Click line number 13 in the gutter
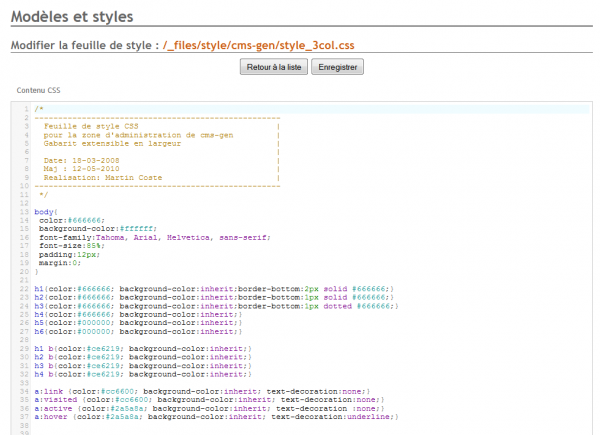Screen dimensions: 600x435 pos(24,212)
